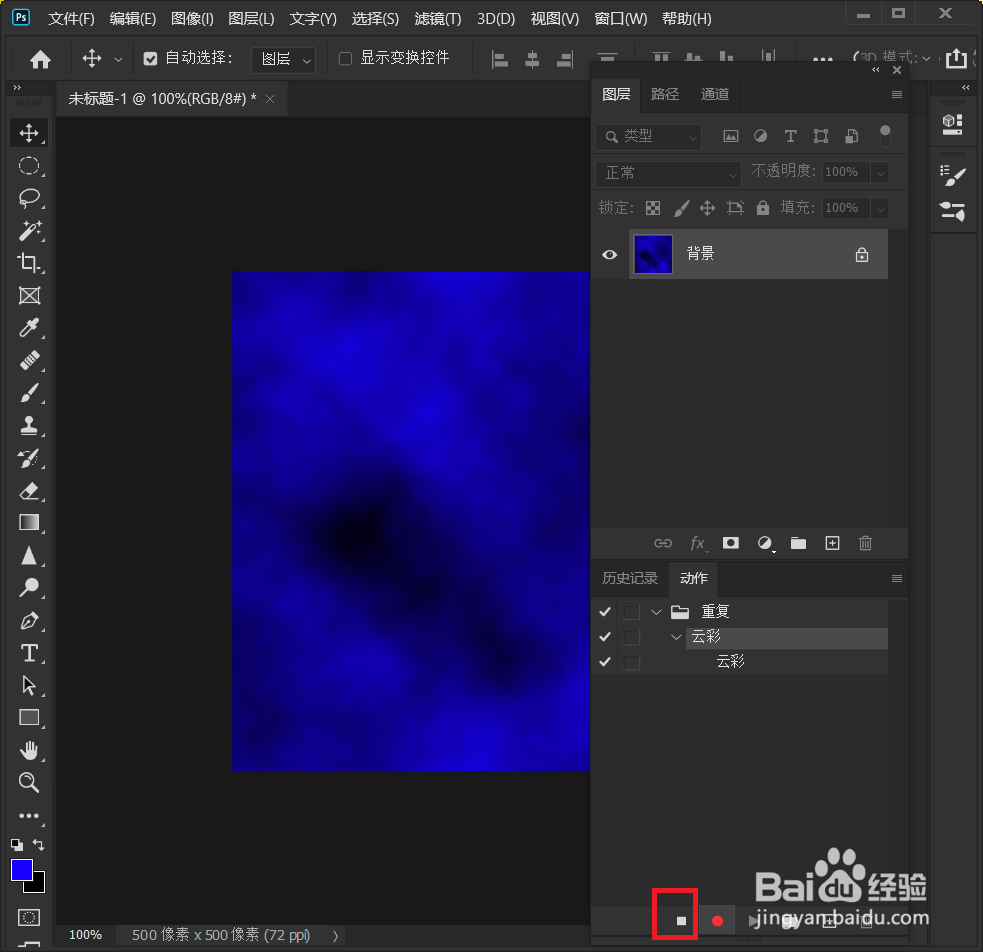Open the 正常 blend mode dropdown

coord(667,172)
